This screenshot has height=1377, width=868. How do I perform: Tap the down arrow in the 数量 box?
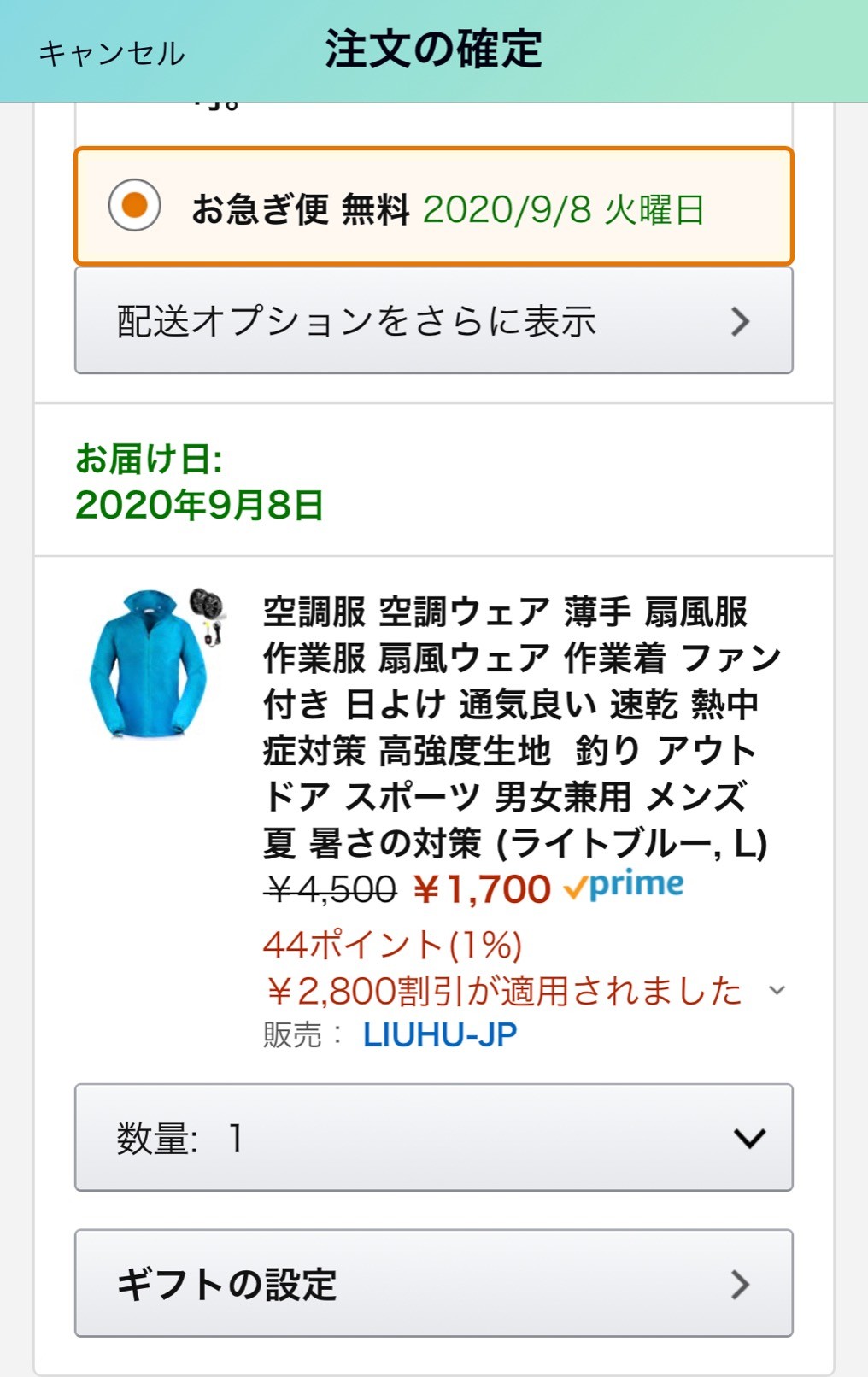(x=749, y=1138)
